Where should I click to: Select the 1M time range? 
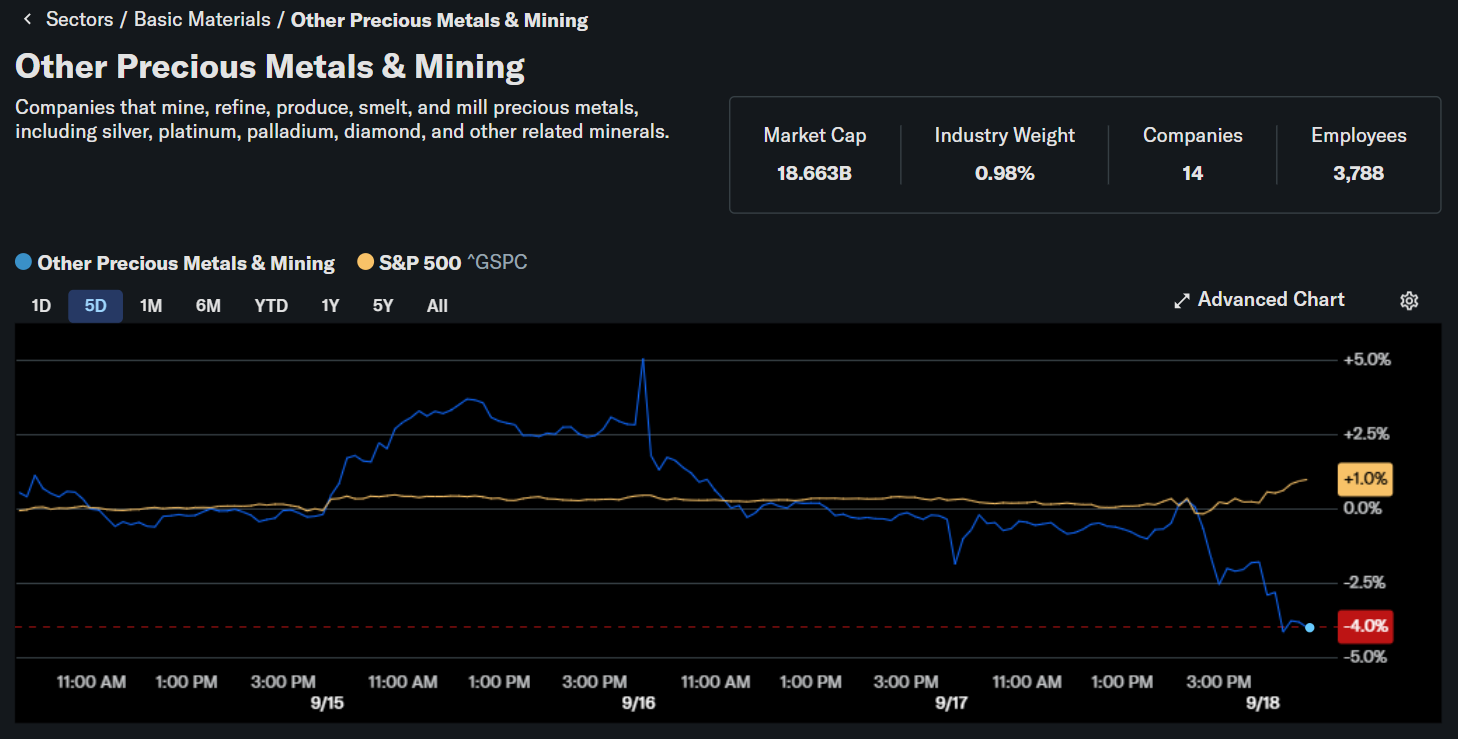(x=151, y=306)
